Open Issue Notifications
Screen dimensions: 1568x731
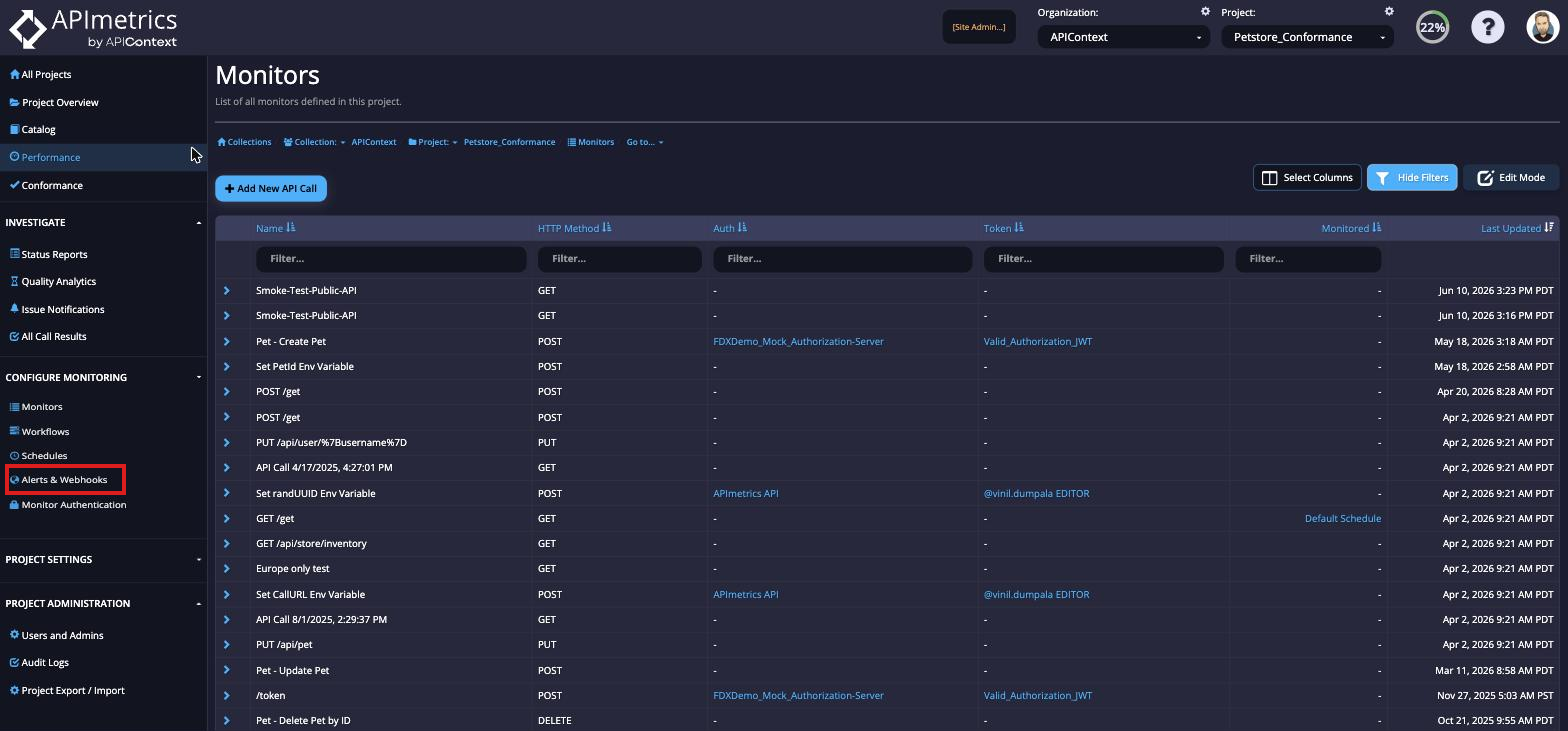tap(57, 309)
